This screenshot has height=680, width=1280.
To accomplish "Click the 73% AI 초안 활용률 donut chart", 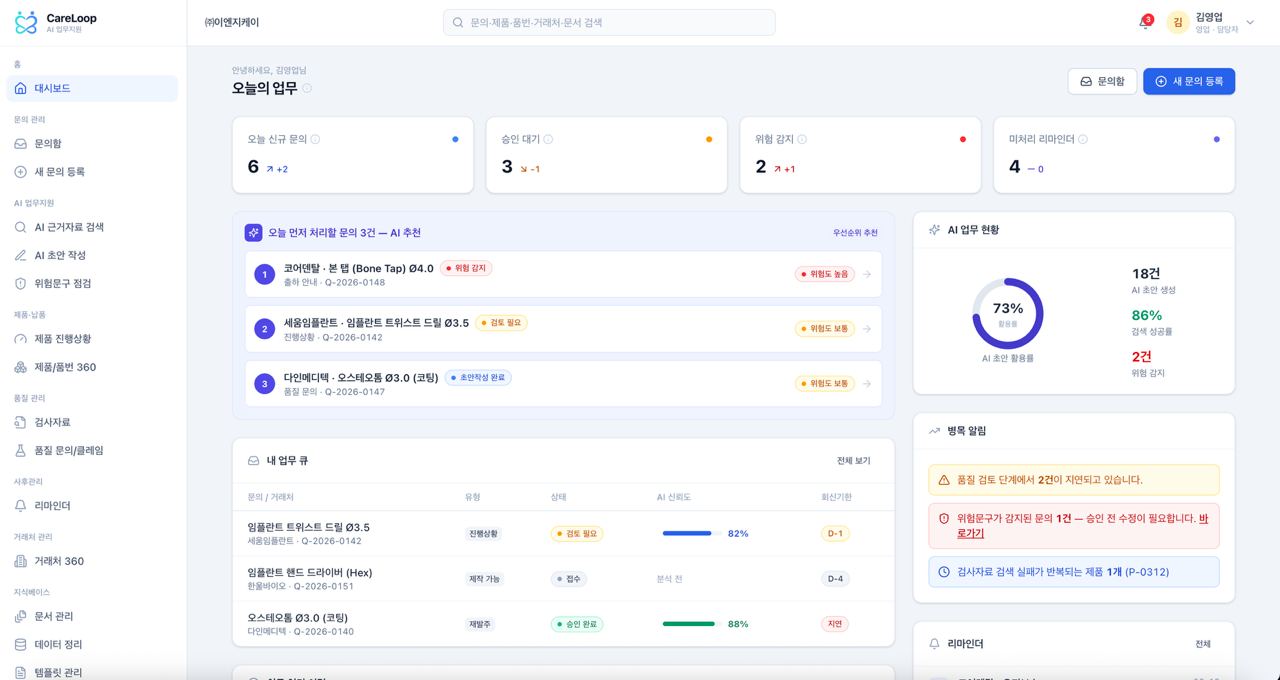I will (x=1007, y=313).
